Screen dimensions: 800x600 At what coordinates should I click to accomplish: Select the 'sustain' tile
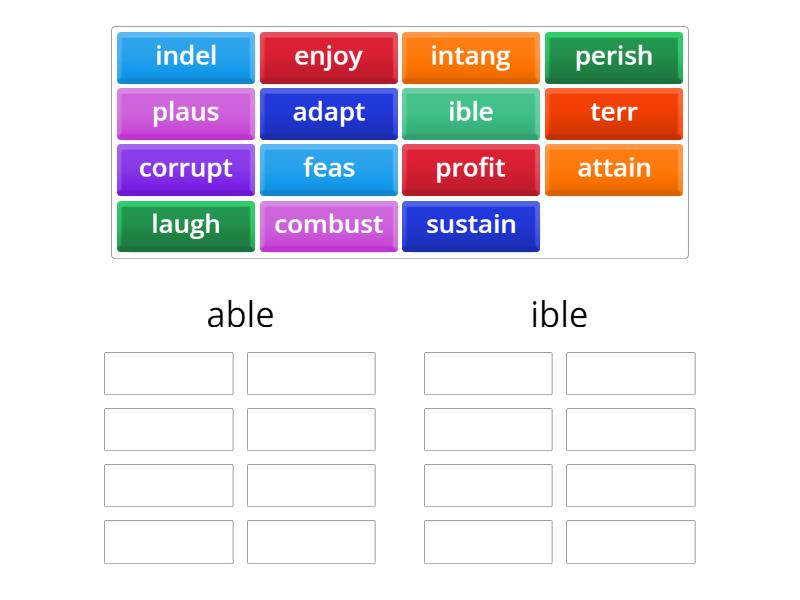click(x=471, y=225)
